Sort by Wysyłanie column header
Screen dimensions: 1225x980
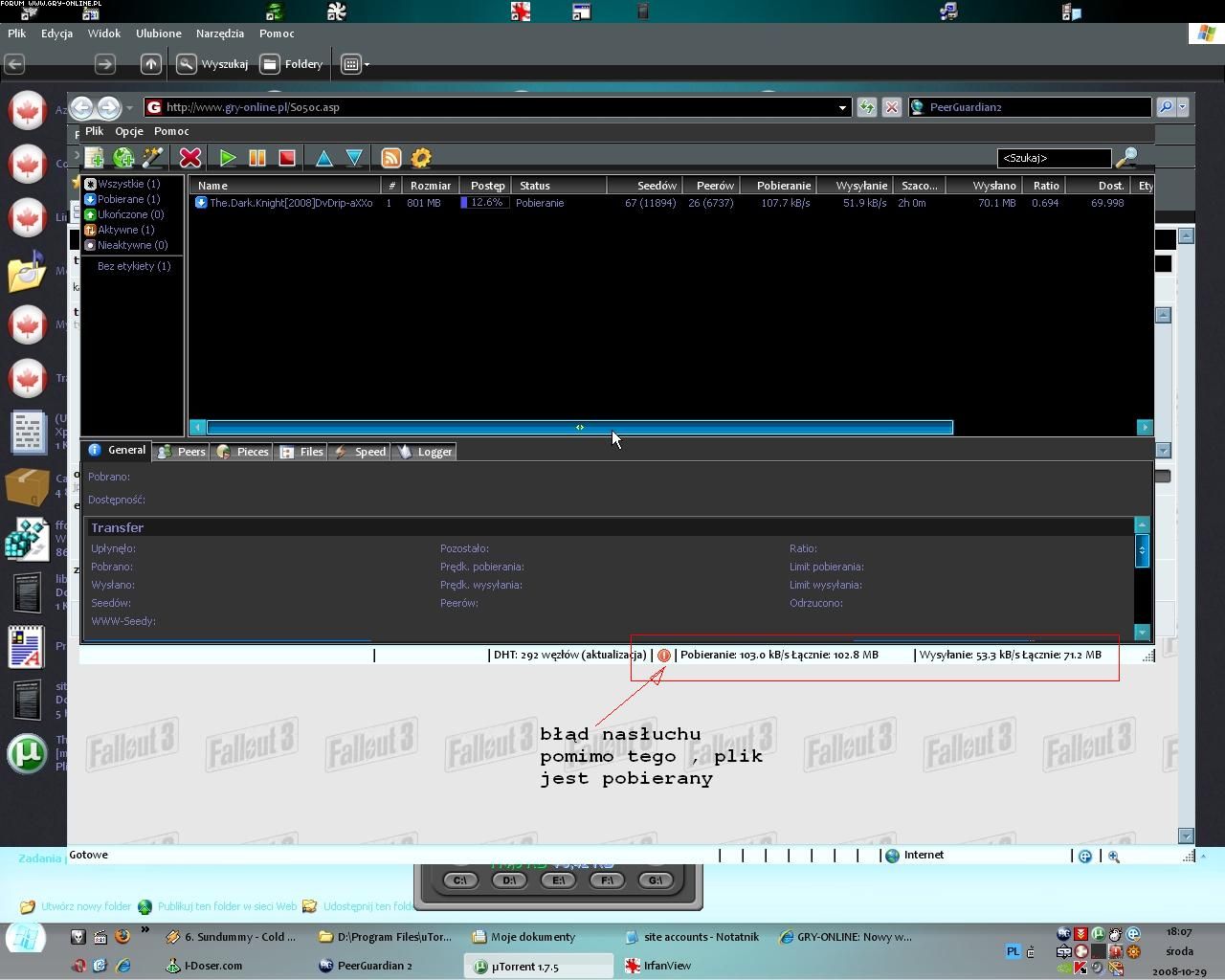857,186
